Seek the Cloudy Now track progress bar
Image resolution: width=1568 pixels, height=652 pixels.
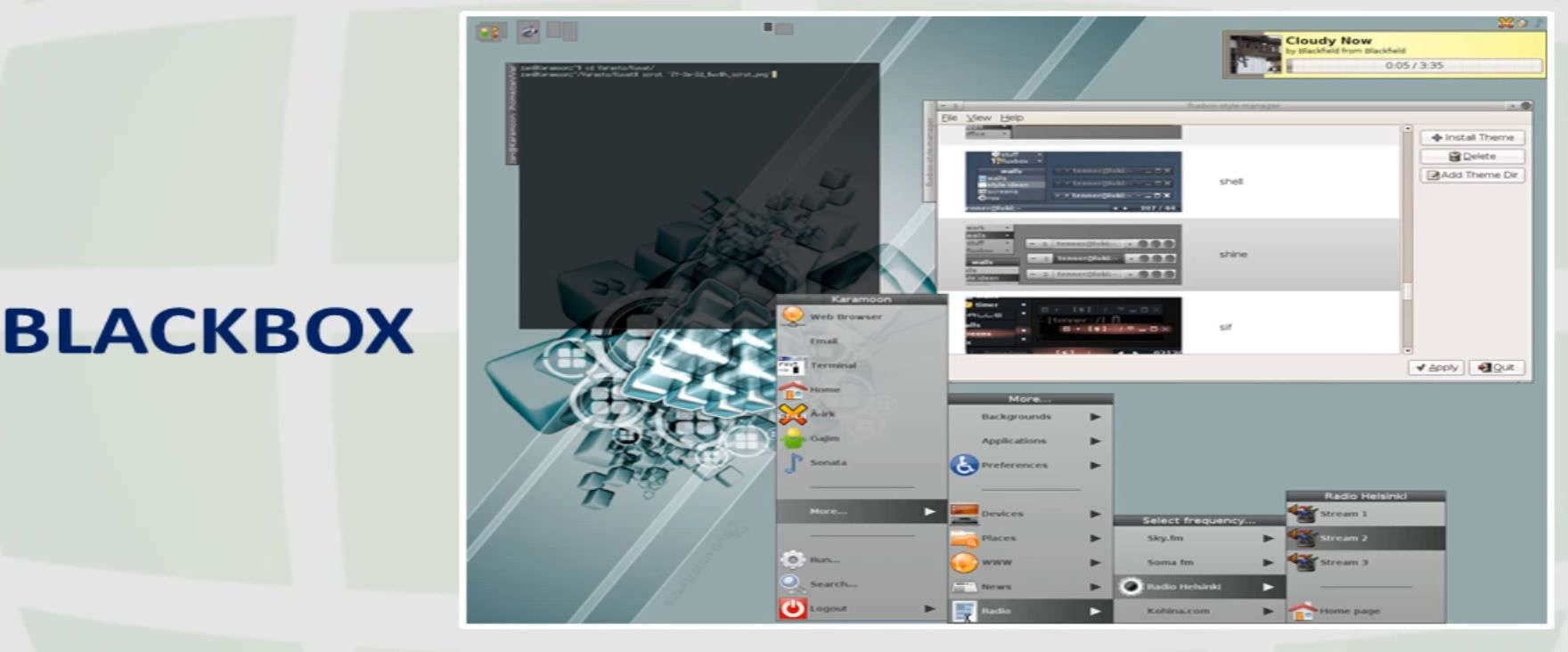1414,66
